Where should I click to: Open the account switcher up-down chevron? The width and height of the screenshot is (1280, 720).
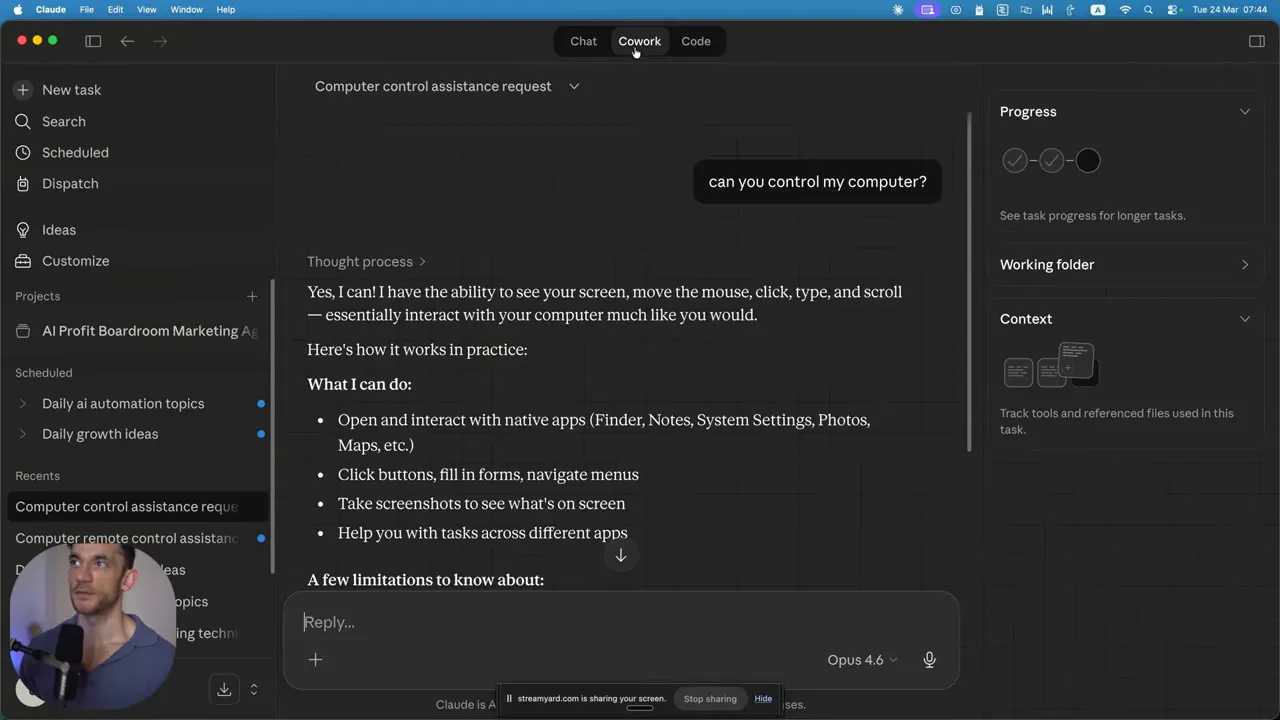(254, 689)
